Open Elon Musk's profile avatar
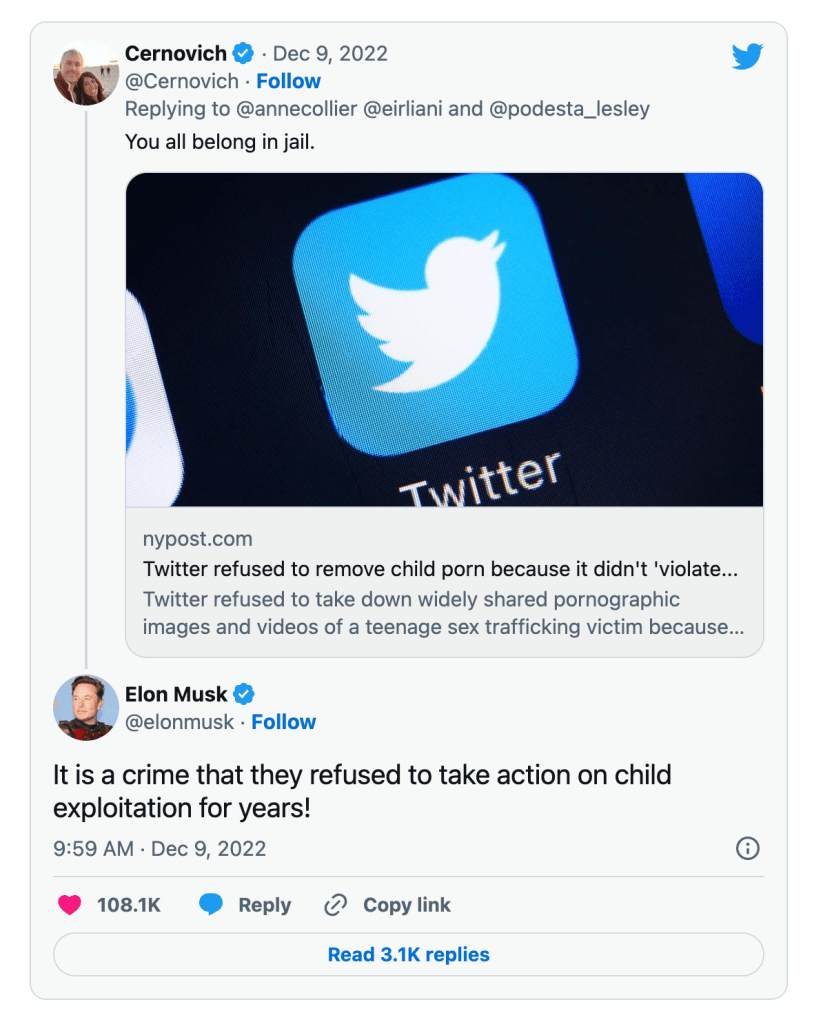This screenshot has width=823, height=1024. pos(86,708)
